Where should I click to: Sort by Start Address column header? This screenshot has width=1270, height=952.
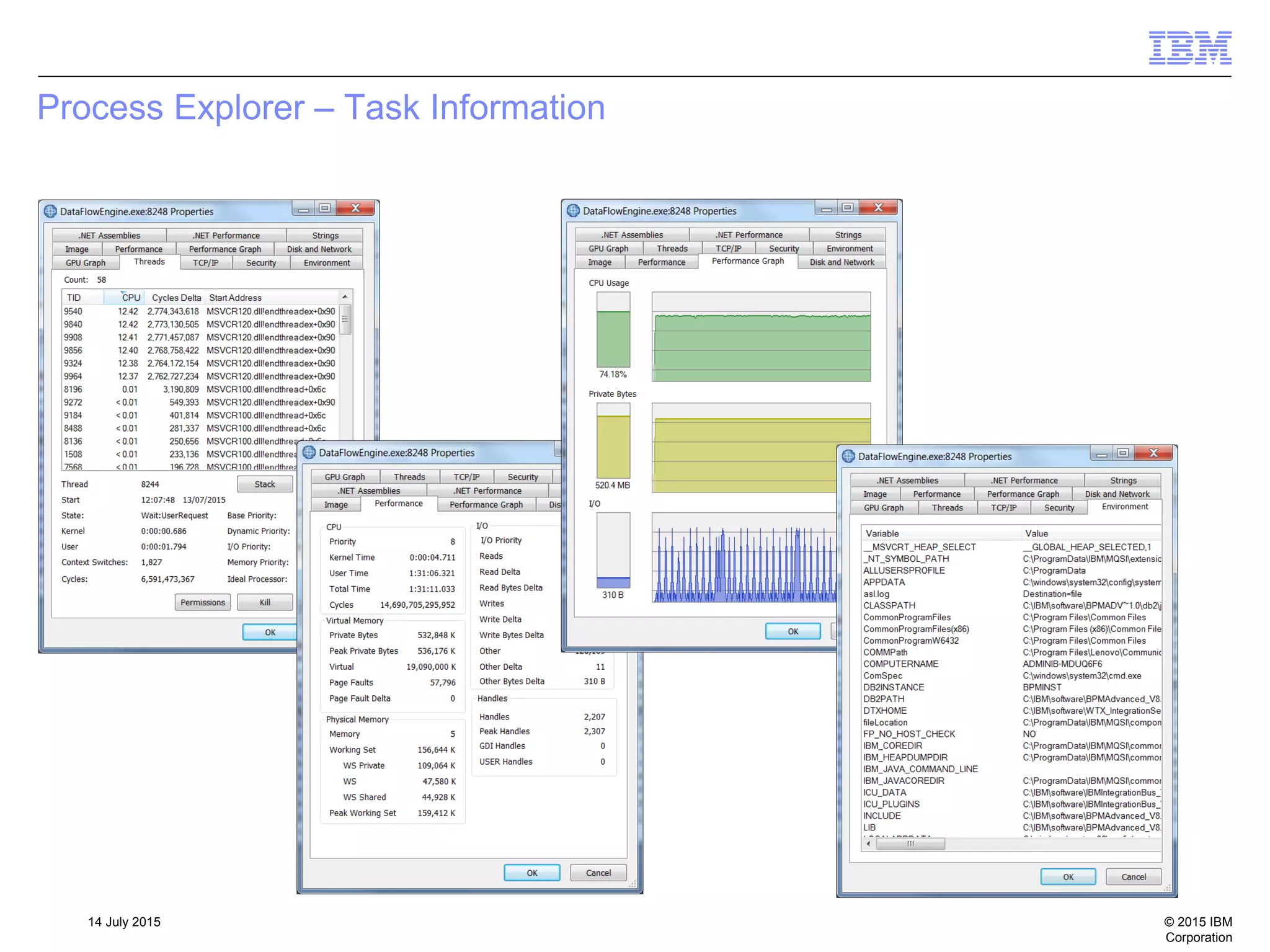pyautogui.click(x=272, y=298)
